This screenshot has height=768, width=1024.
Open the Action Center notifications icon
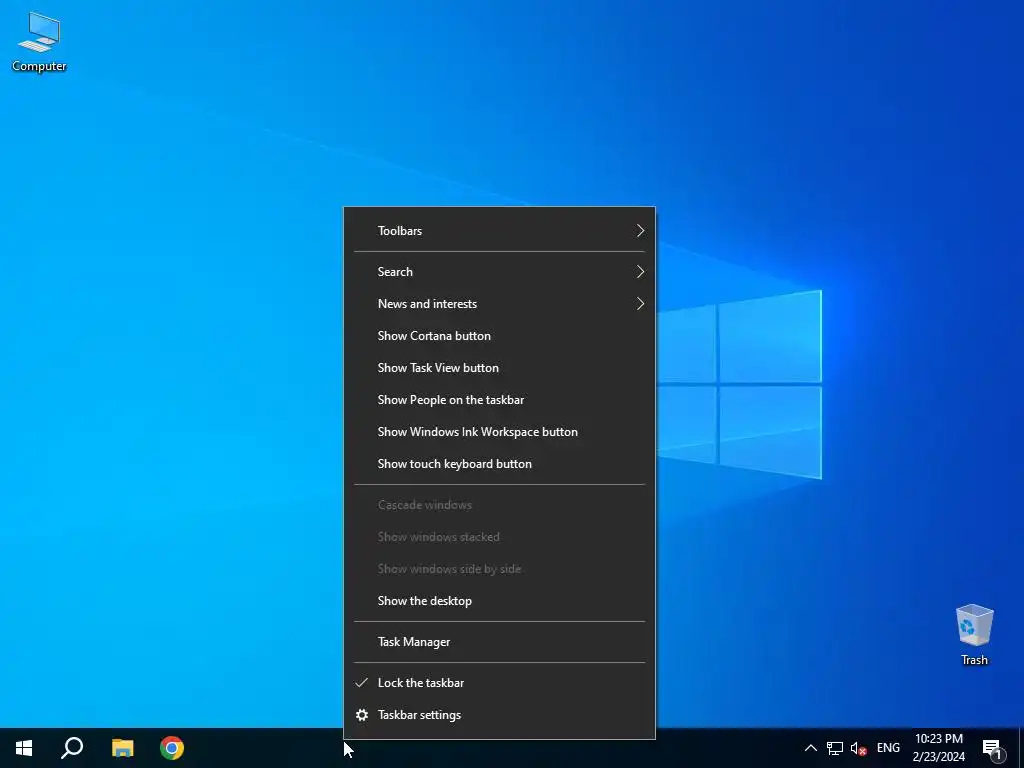point(993,748)
